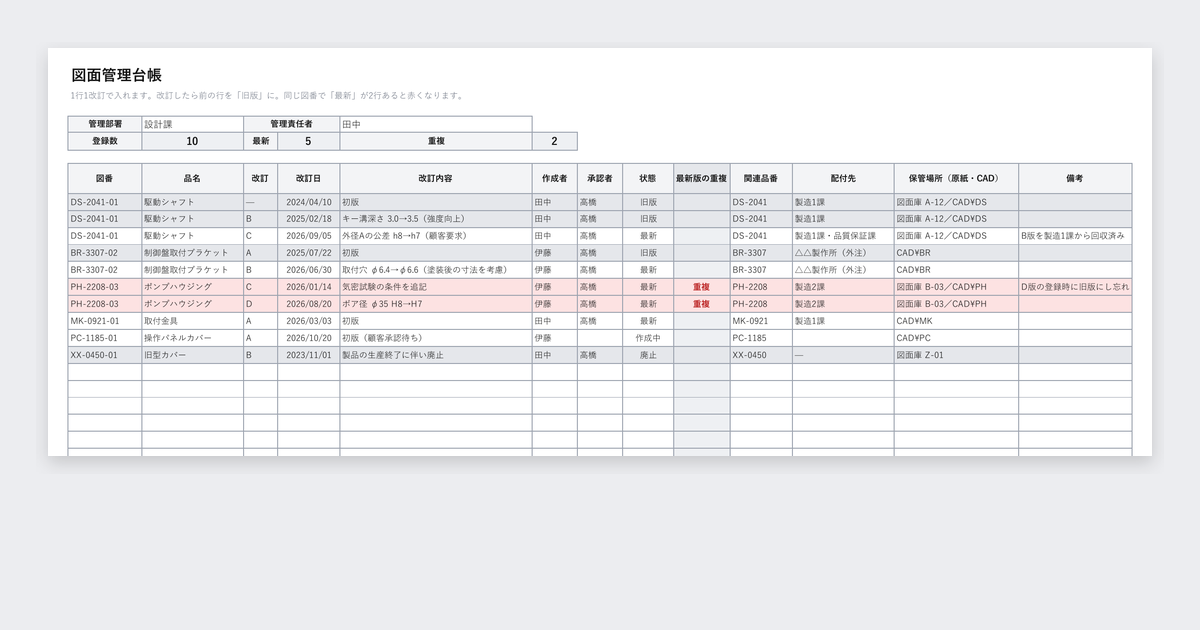The height and width of the screenshot is (630, 1200).
Task: Click the 図番 cell MK-0921-01
Action: pyautogui.click(x=105, y=321)
